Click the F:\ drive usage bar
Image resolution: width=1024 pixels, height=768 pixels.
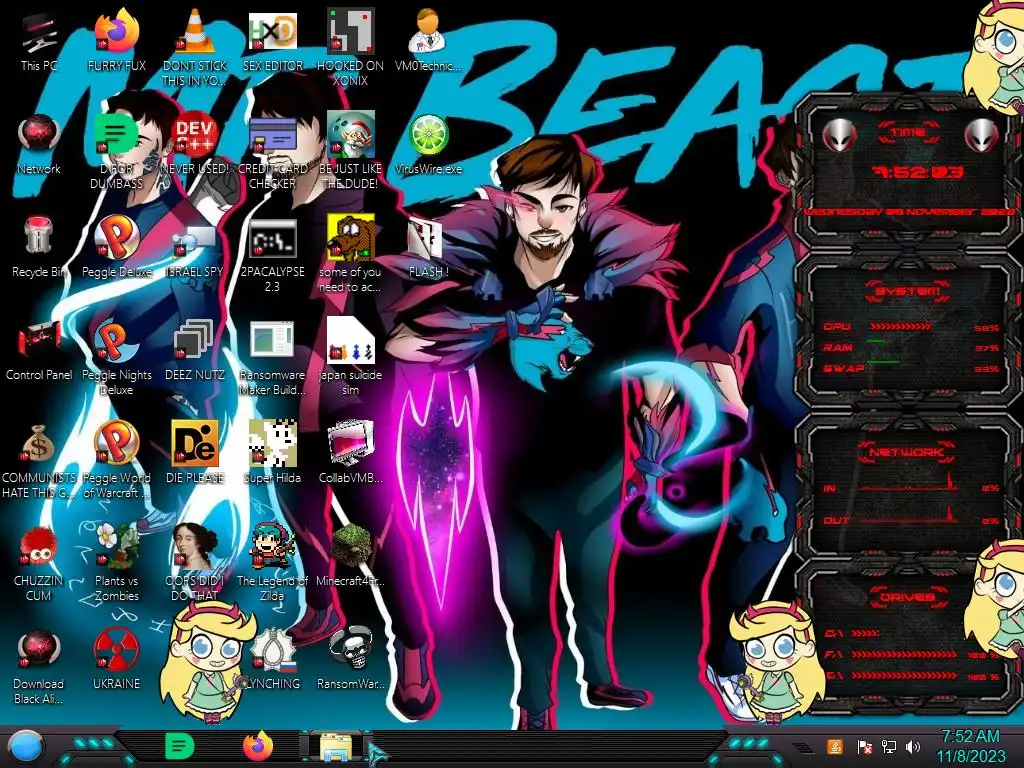(904, 654)
